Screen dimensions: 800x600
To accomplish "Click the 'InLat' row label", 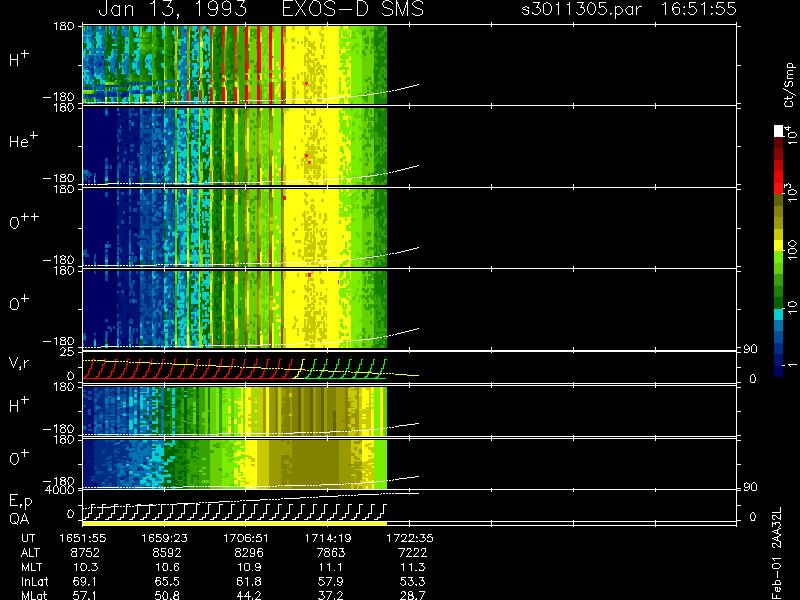I will 34,581.
